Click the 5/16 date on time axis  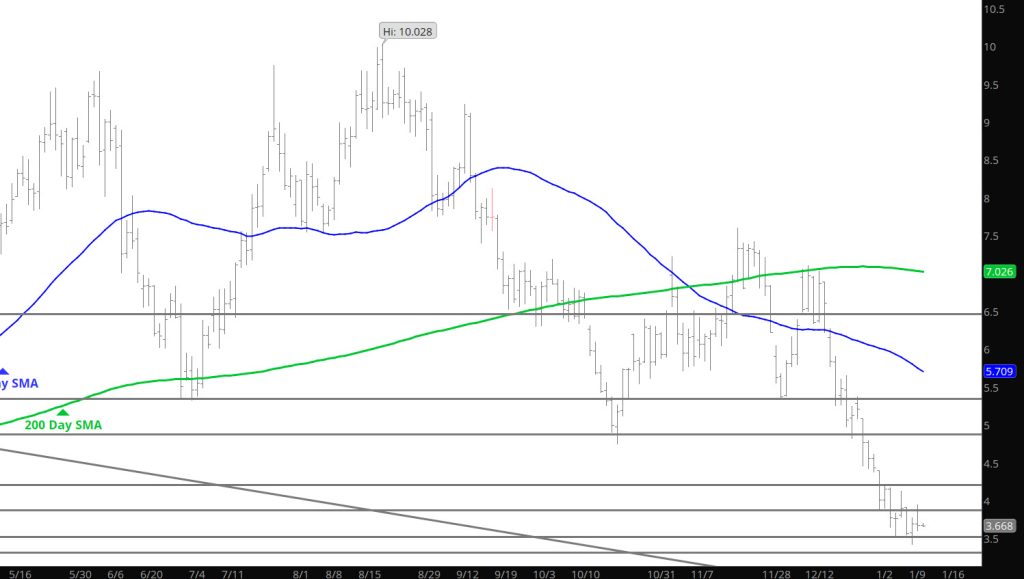[x=17, y=574]
